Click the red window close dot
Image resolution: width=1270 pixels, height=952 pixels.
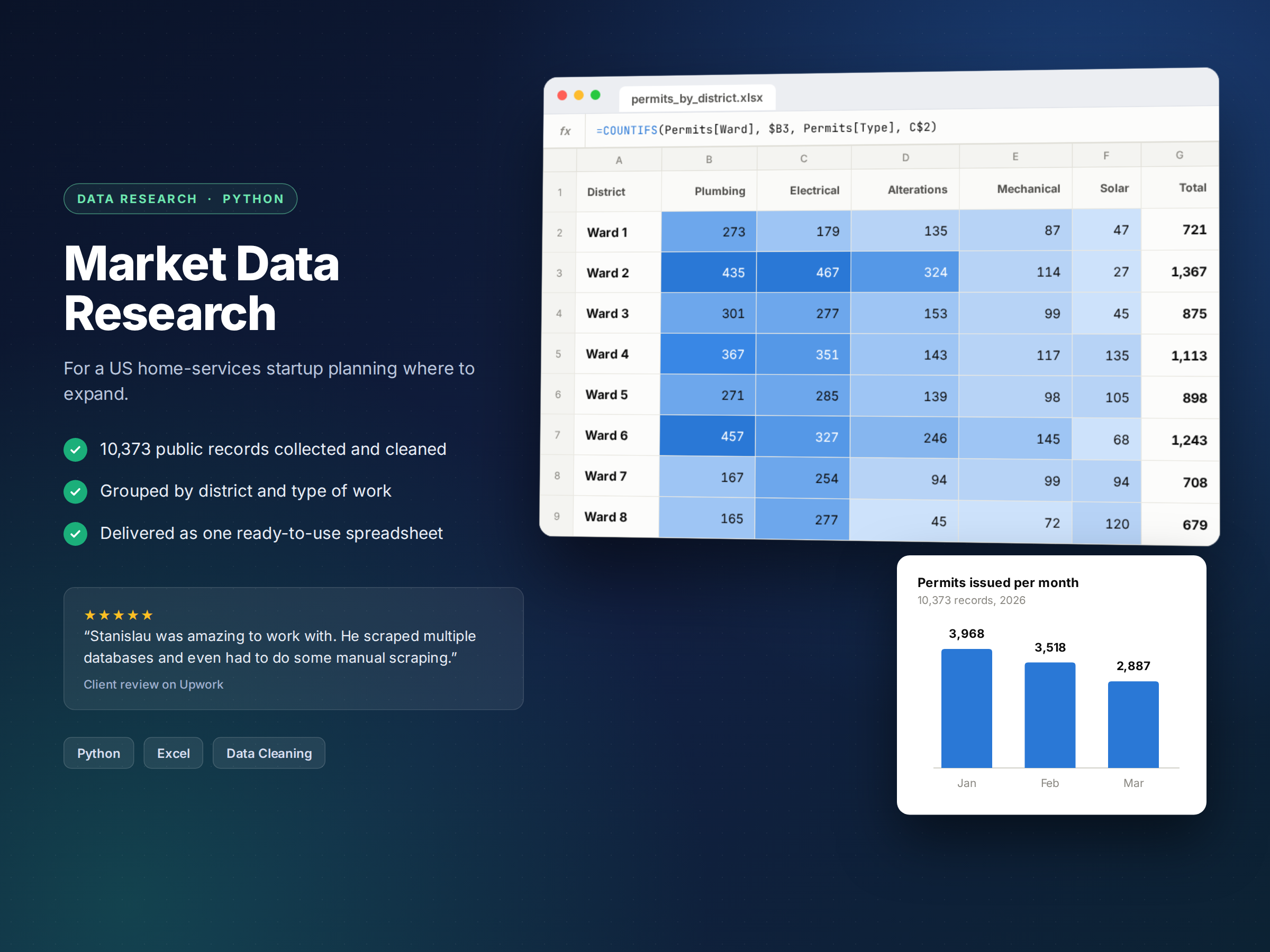(562, 95)
